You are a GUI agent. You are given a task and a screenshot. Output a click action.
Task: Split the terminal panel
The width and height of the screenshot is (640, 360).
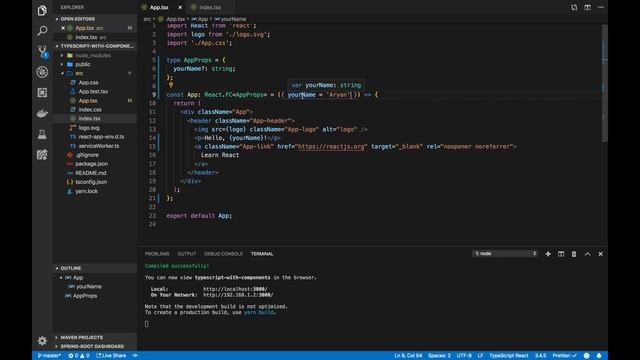click(x=561, y=254)
